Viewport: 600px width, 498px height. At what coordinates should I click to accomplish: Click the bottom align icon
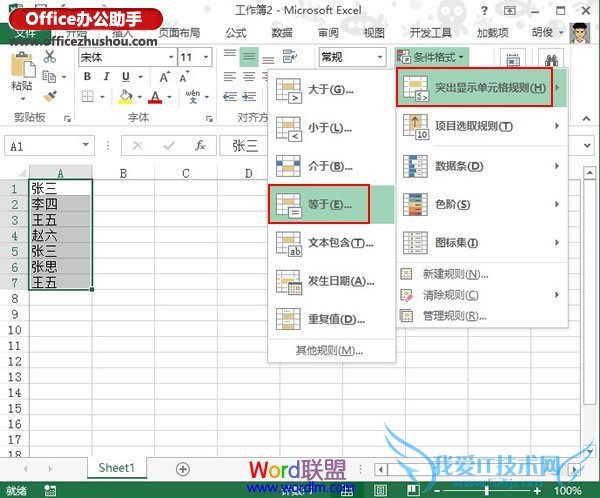[268, 60]
